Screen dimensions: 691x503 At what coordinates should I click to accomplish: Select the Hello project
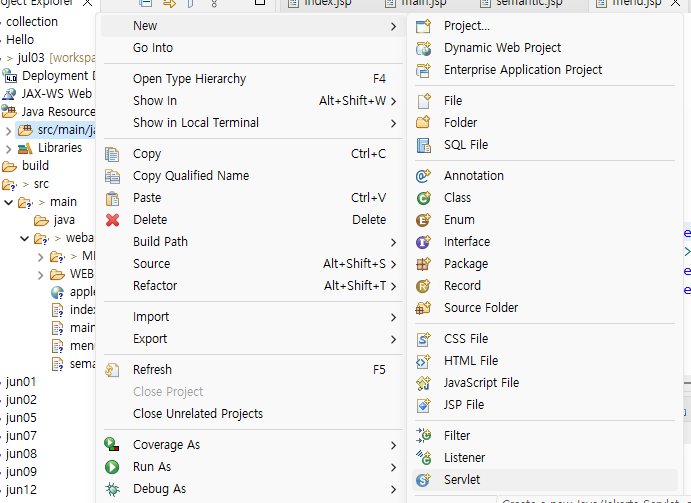(x=20, y=40)
